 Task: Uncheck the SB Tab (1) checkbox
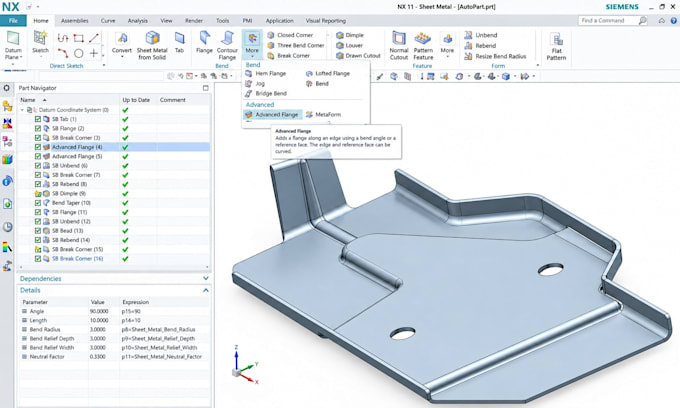[38, 119]
